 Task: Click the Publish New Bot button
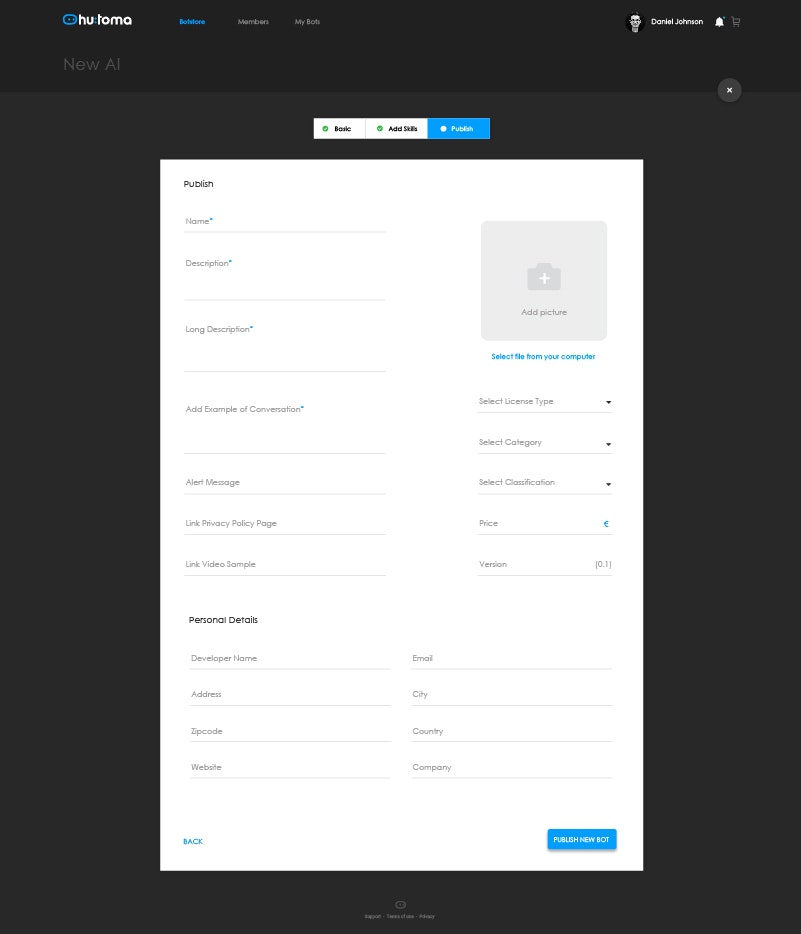[582, 839]
